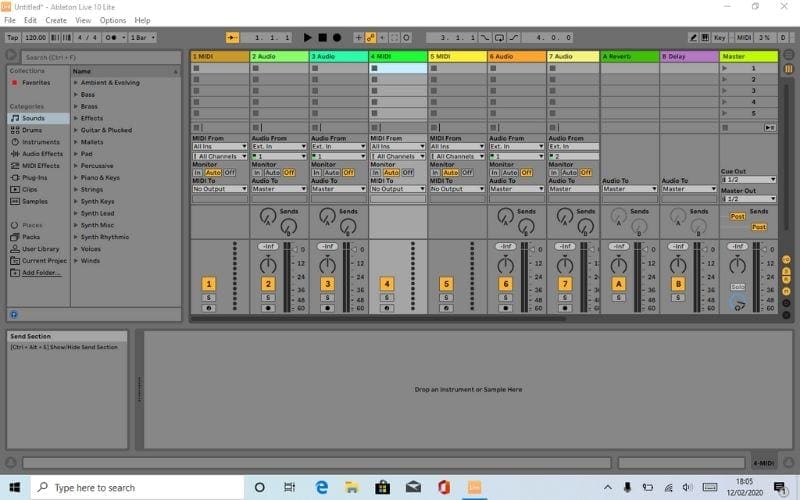The image size is (800, 500).
Task: Open track 2 Audio To Master dropdown
Action: click(x=279, y=188)
